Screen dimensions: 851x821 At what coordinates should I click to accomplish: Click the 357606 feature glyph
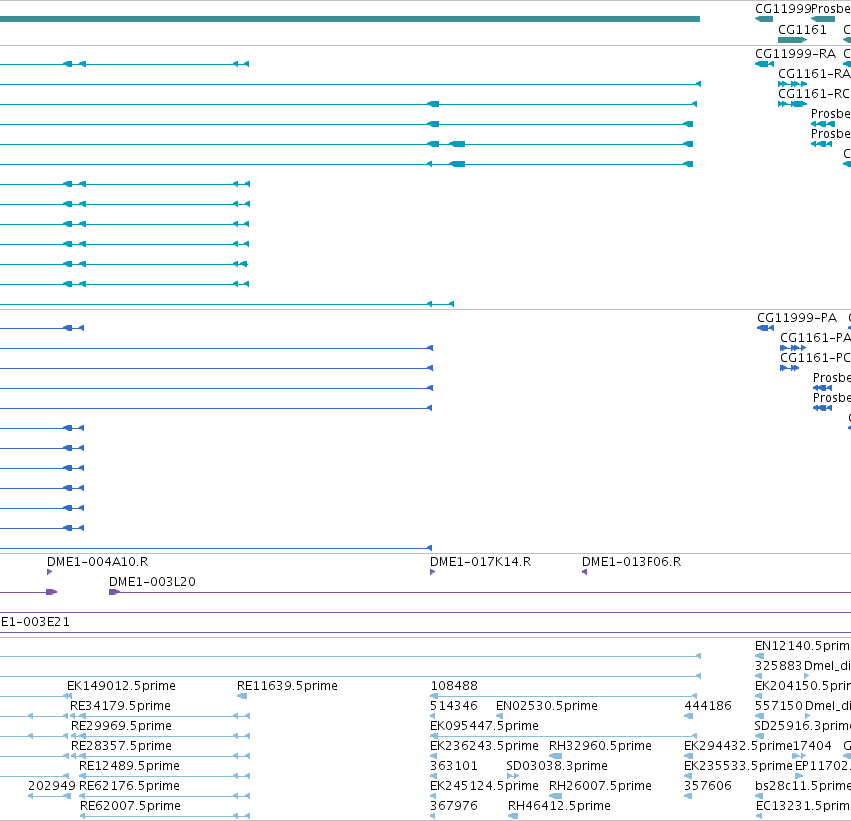(688, 796)
